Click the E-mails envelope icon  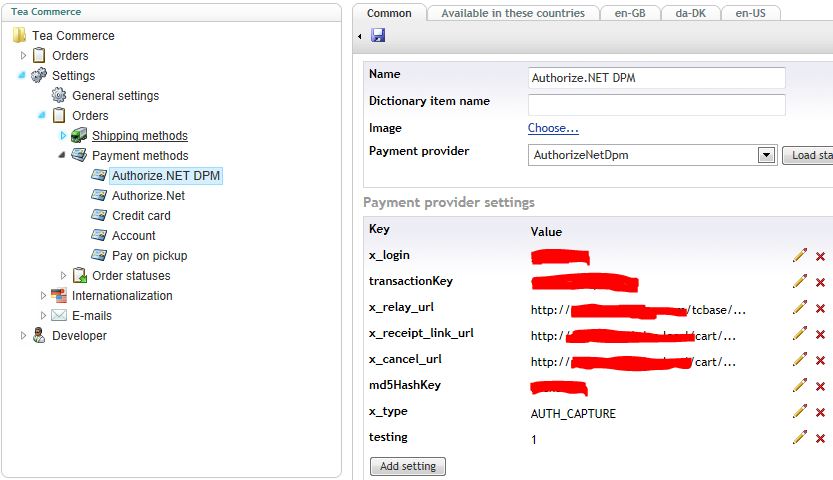[x=59, y=315]
